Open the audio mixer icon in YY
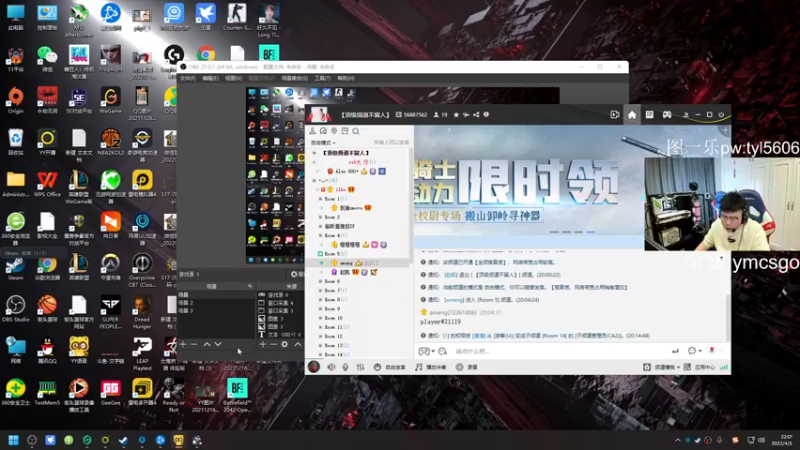Screen dimensions: 800x450 tap(360, 367)
